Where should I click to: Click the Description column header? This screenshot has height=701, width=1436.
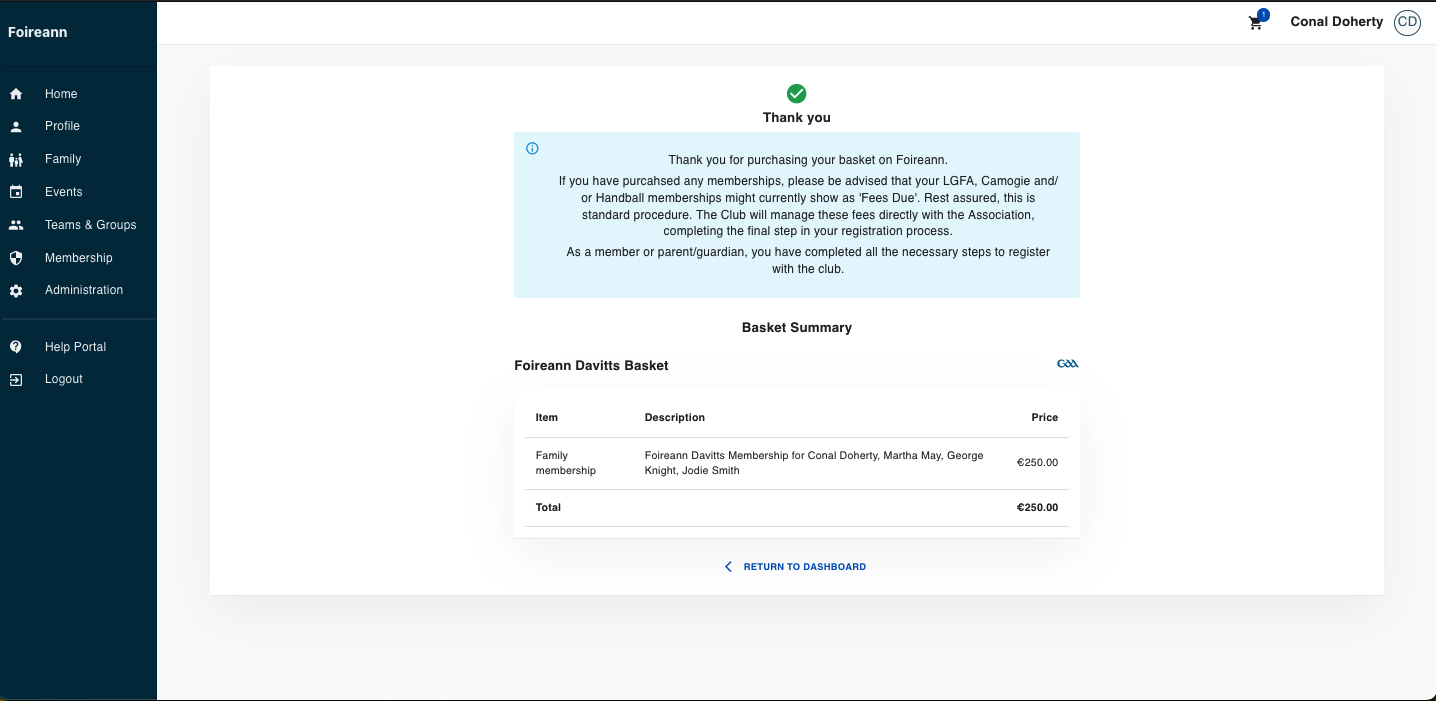[675, 417]
